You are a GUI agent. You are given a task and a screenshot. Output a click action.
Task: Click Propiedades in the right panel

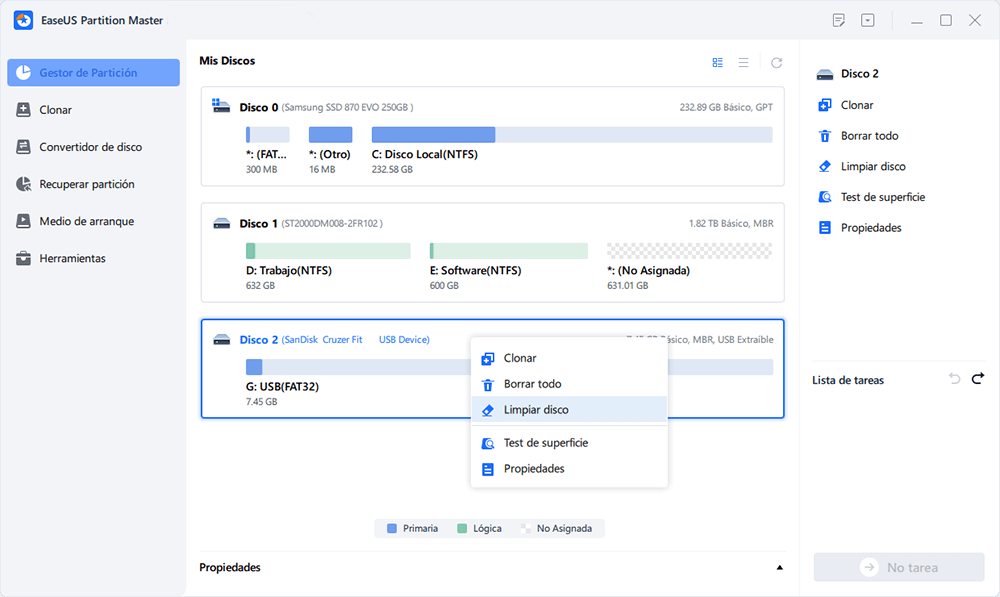point(871,228)
